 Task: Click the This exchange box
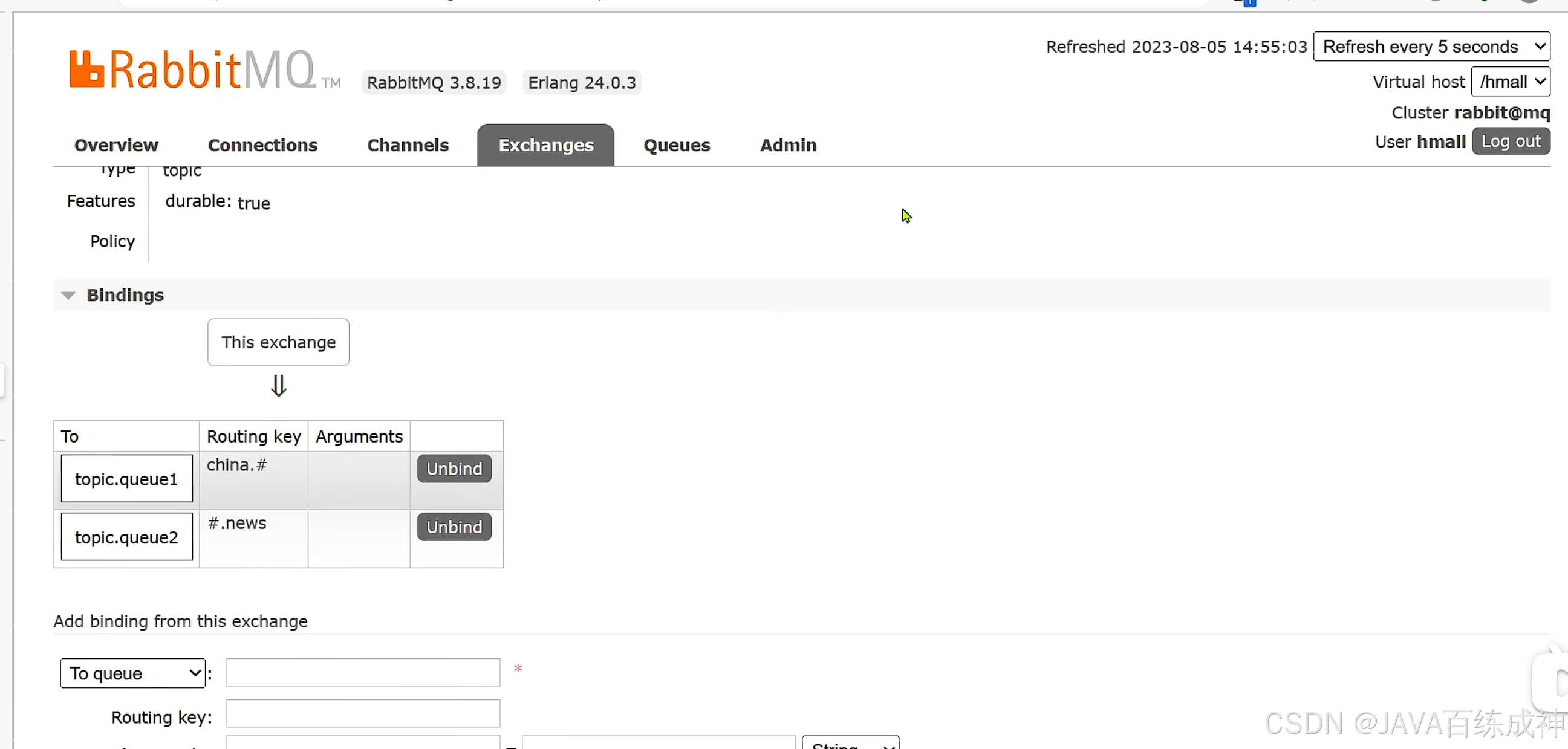click(x=278, y=343)
